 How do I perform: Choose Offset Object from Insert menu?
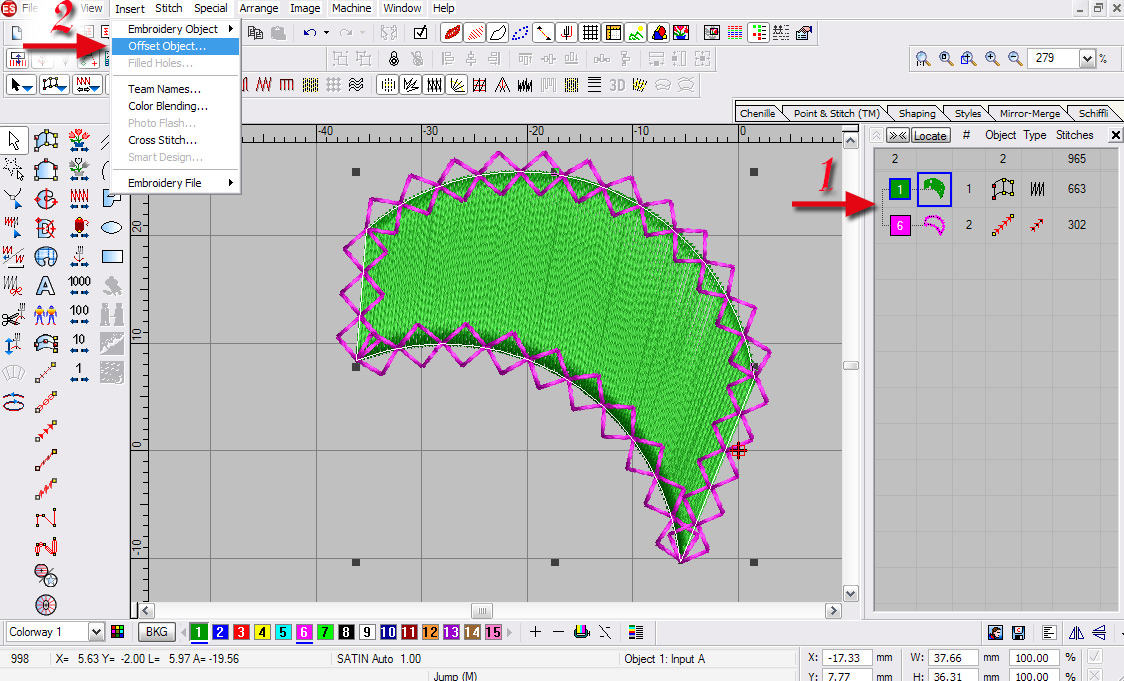pyautogui.click(x=167, y=46)
